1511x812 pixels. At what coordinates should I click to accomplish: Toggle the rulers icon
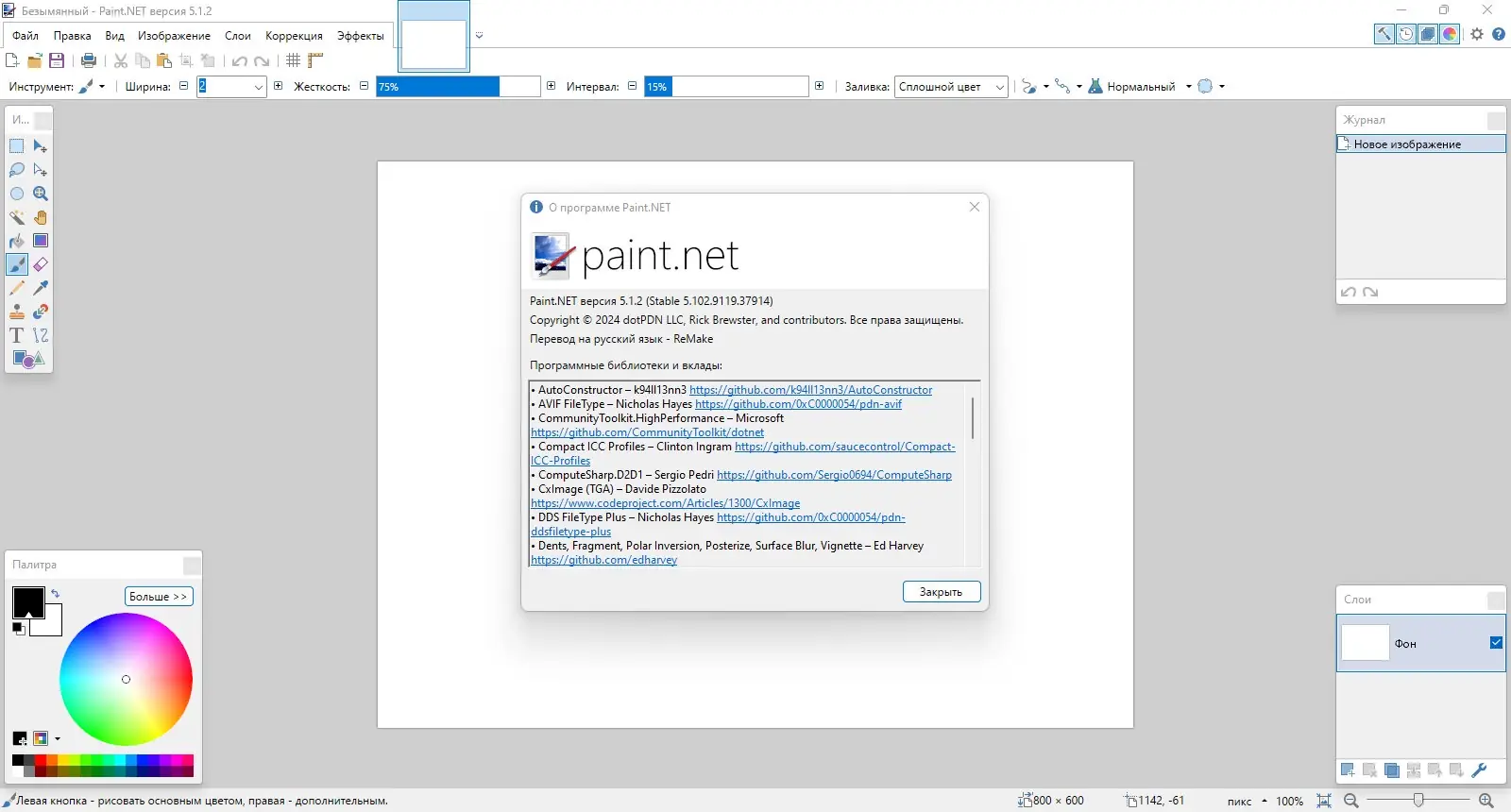tap(315, 60)
